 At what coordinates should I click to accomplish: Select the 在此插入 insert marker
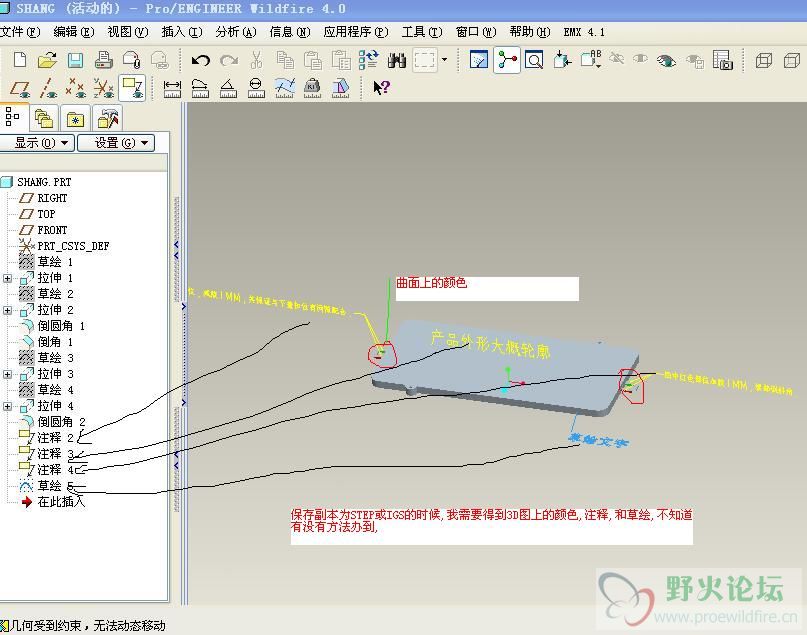pos(61,502)
